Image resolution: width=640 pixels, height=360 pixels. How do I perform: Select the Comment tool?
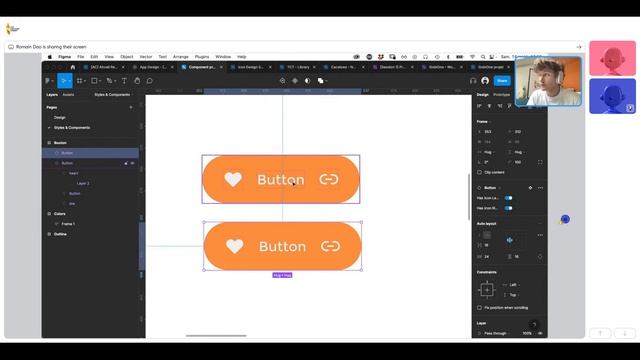point(150,81)
